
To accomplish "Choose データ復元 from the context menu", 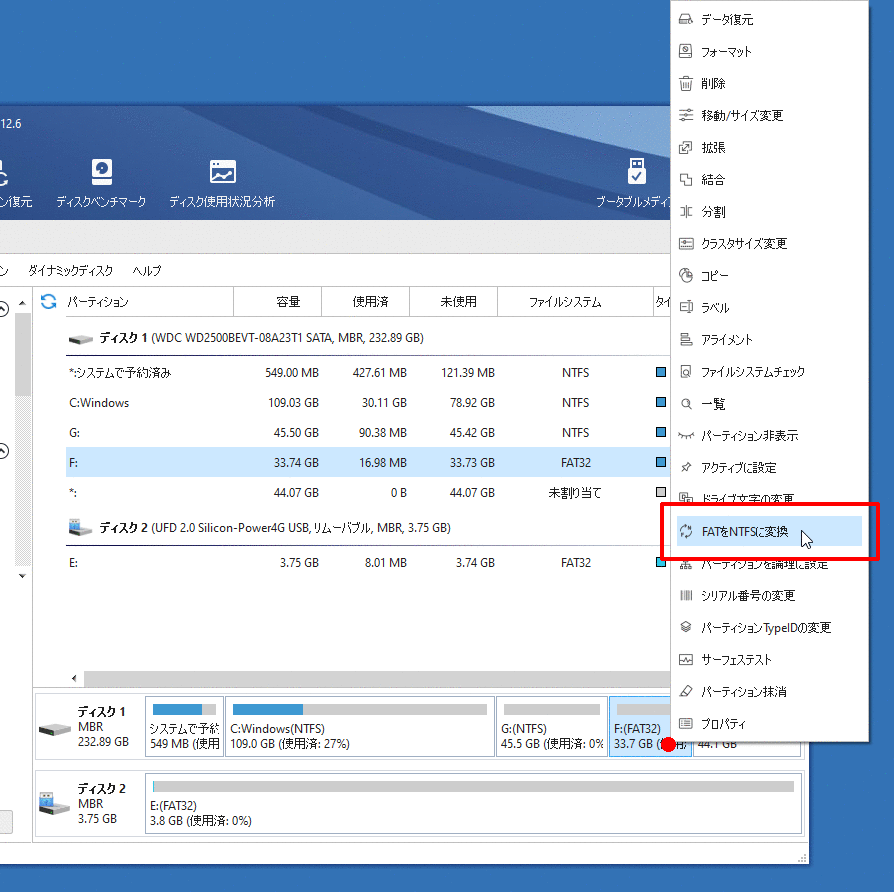I will coord(727,20).
